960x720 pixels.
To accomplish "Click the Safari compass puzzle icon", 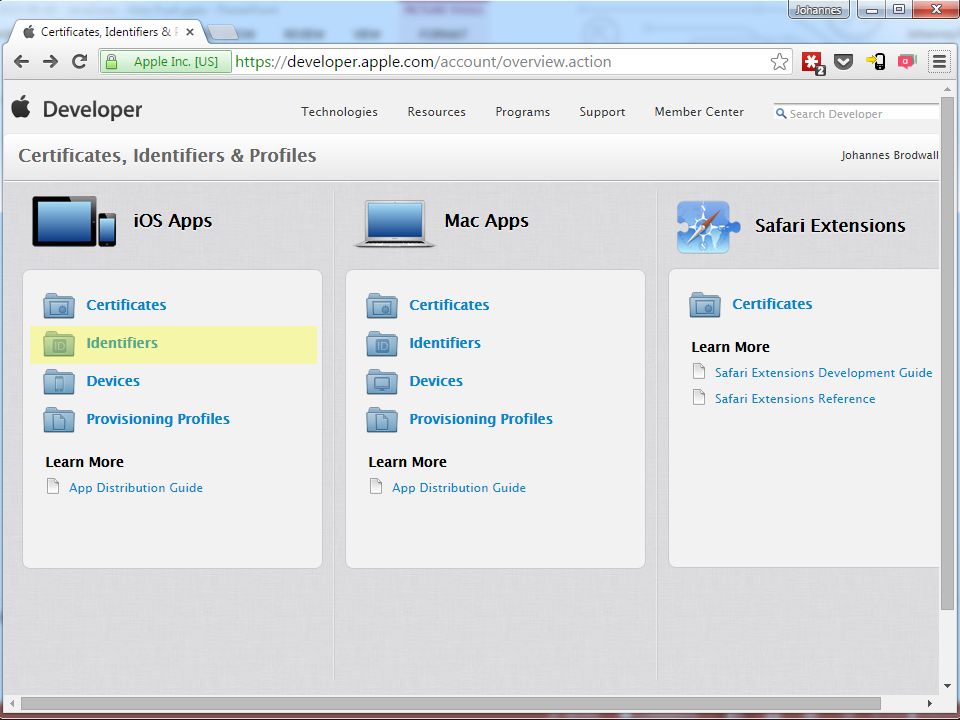I will tap(708, 227).
